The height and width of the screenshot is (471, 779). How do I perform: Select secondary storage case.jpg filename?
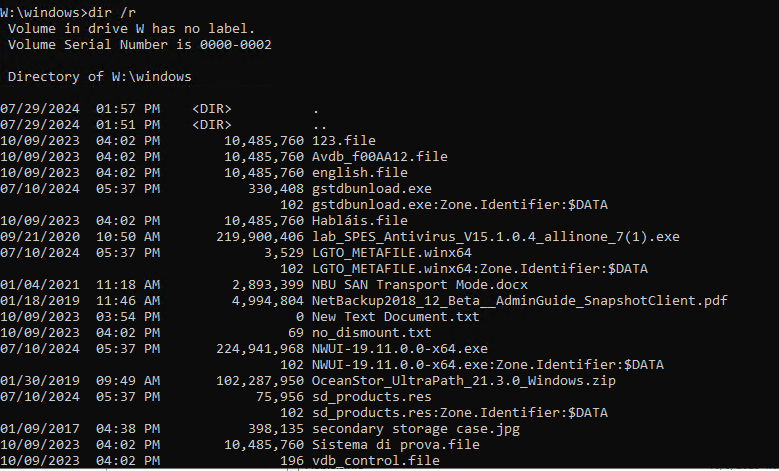[416, 429]
